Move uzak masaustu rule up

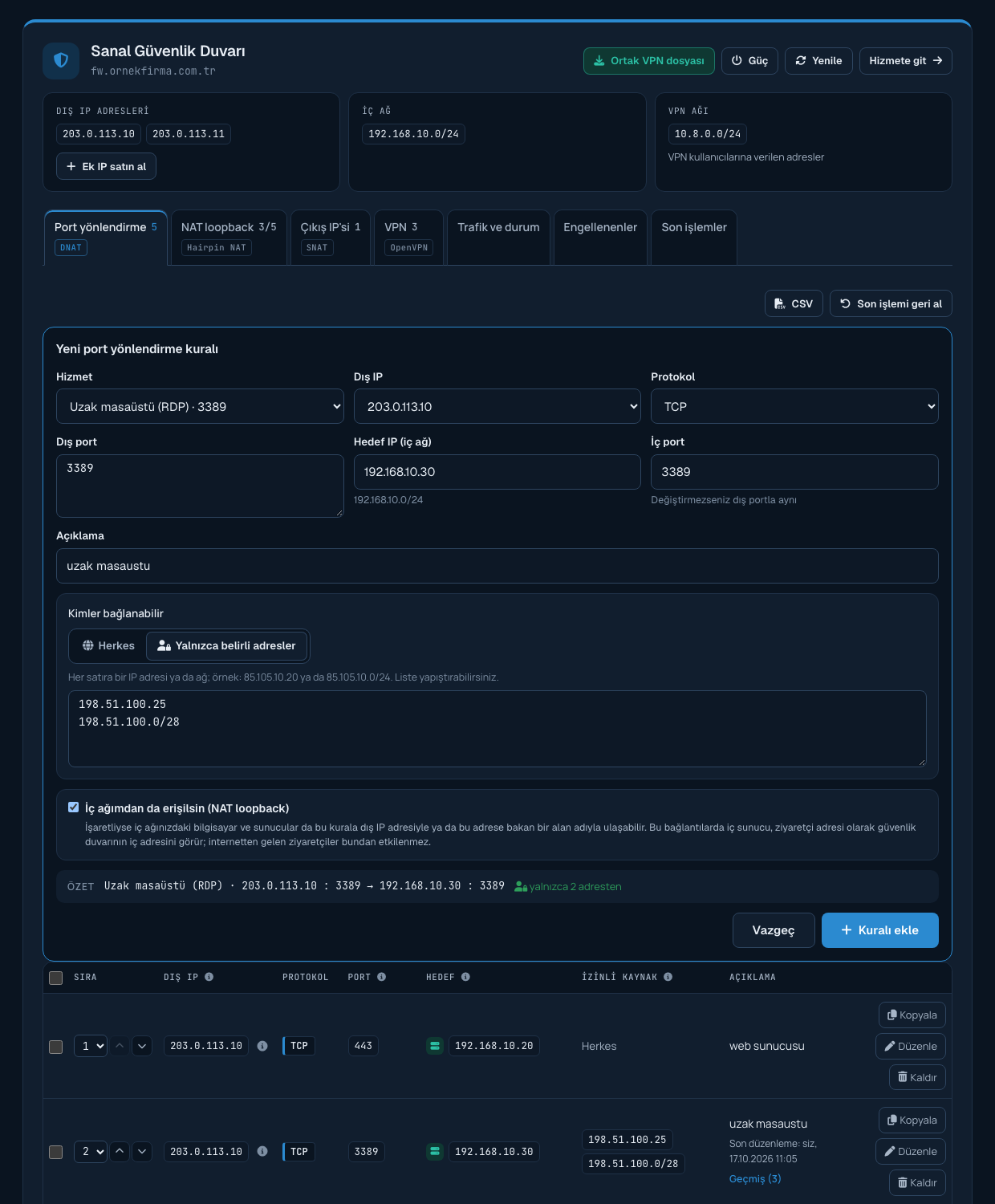click(x=120, y=1151)
